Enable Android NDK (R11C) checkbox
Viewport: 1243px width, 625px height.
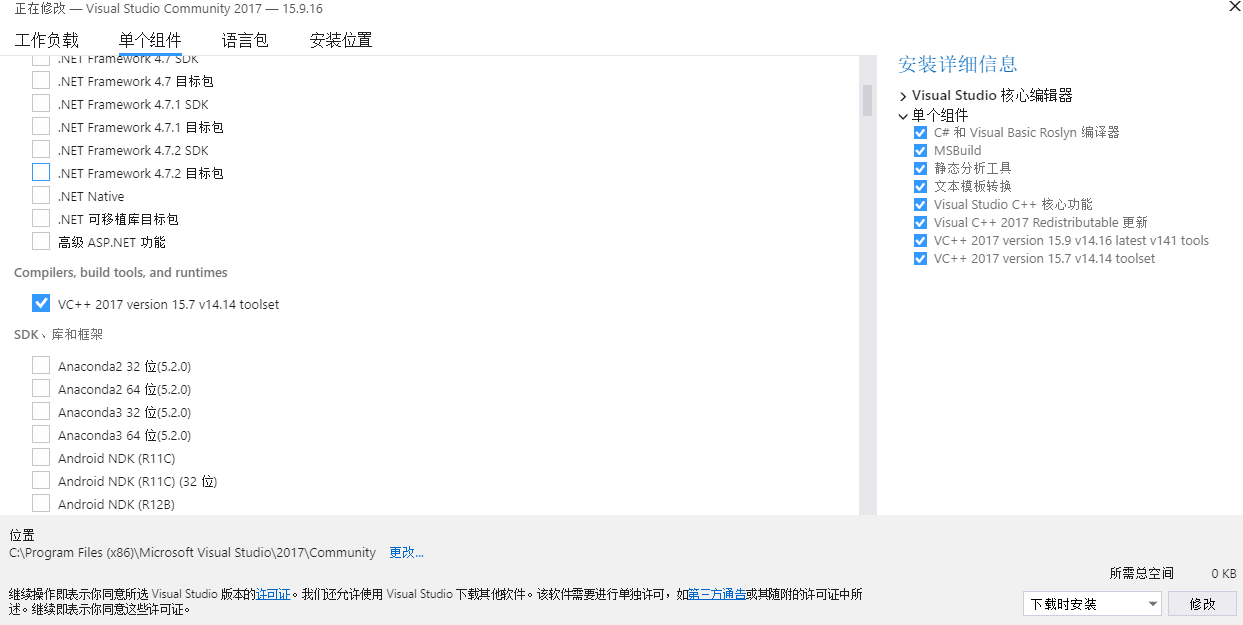(x=41, y=458)
